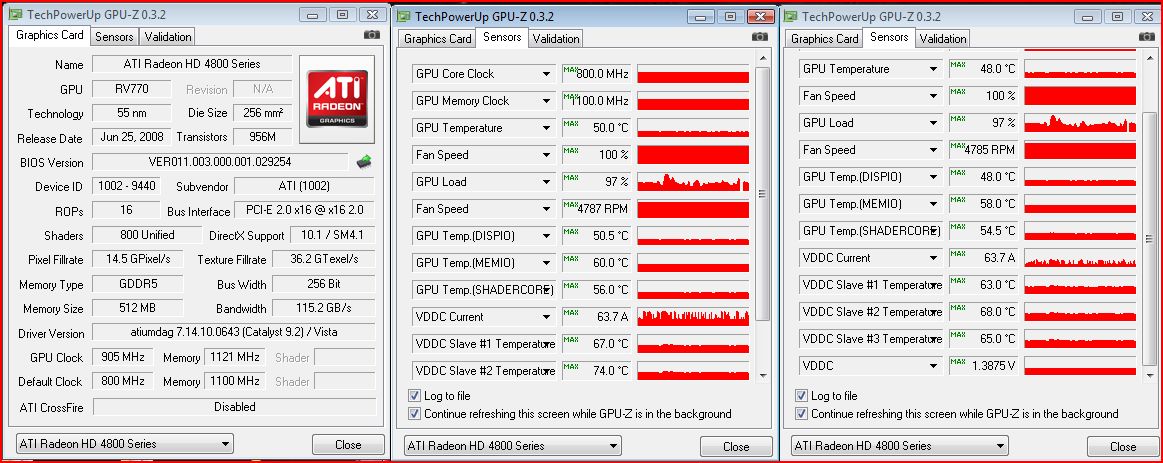Click the GPU Clock 905 MHz field
The image size is (1163, 463).
pyautogui.click(x=122, y=357)
